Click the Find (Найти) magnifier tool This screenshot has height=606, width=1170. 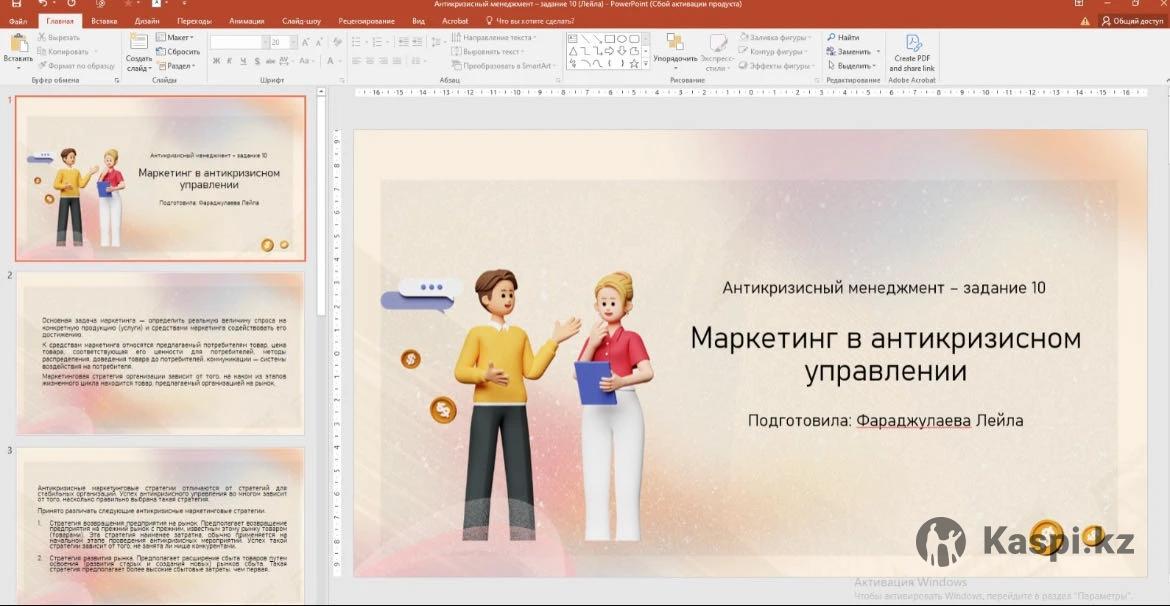(x=842, y=37)
